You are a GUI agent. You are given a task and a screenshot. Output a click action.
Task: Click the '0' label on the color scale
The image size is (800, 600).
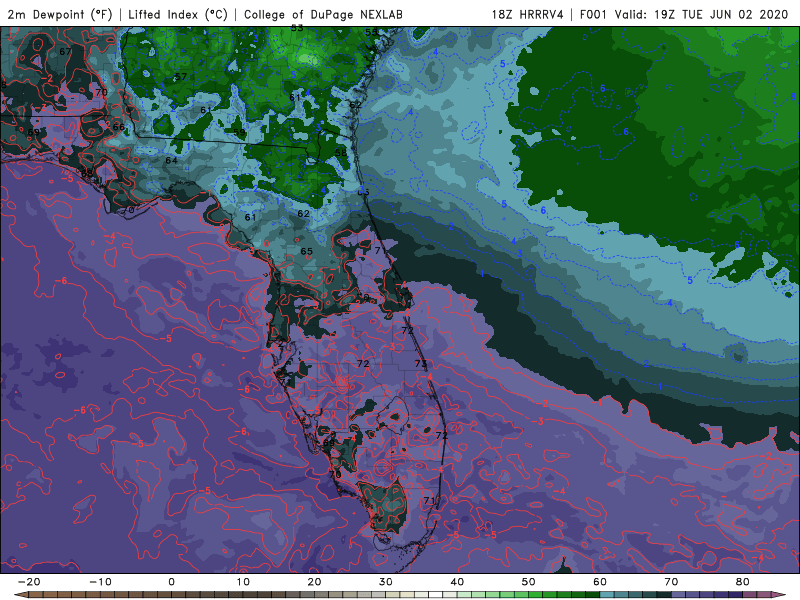(171, 582)
